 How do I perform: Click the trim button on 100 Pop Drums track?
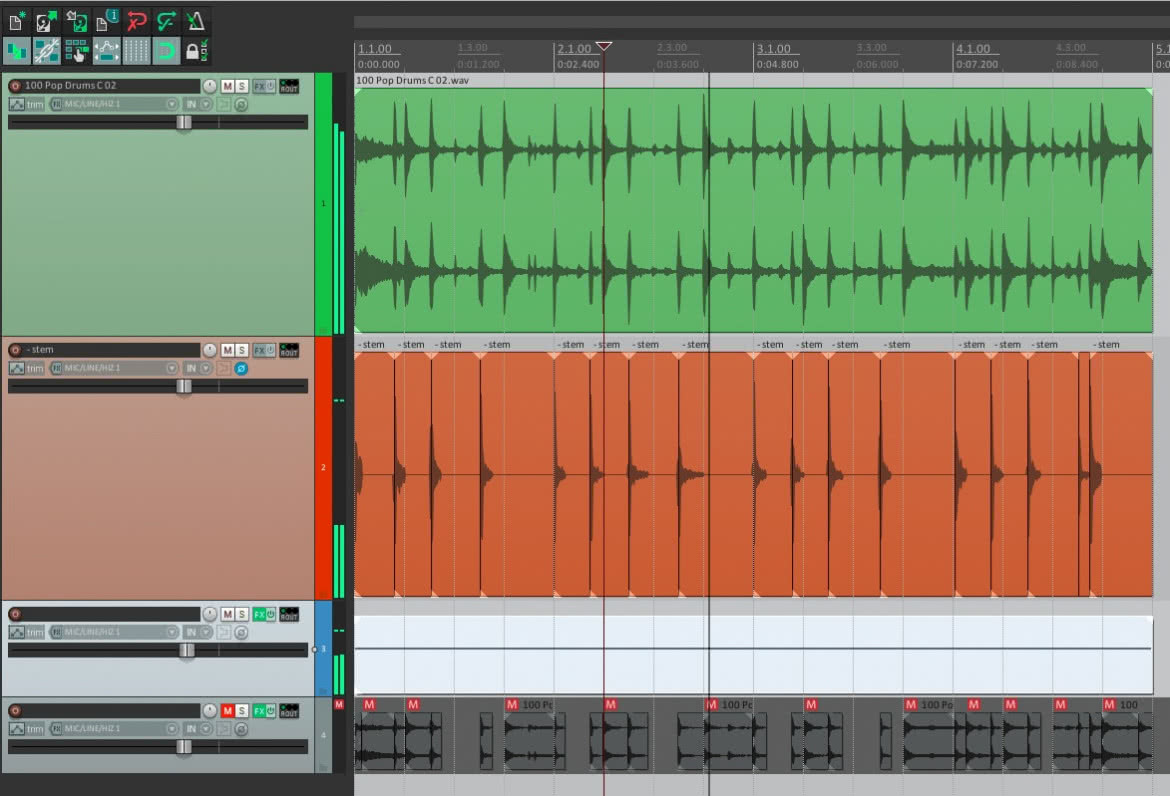point(35,104)
